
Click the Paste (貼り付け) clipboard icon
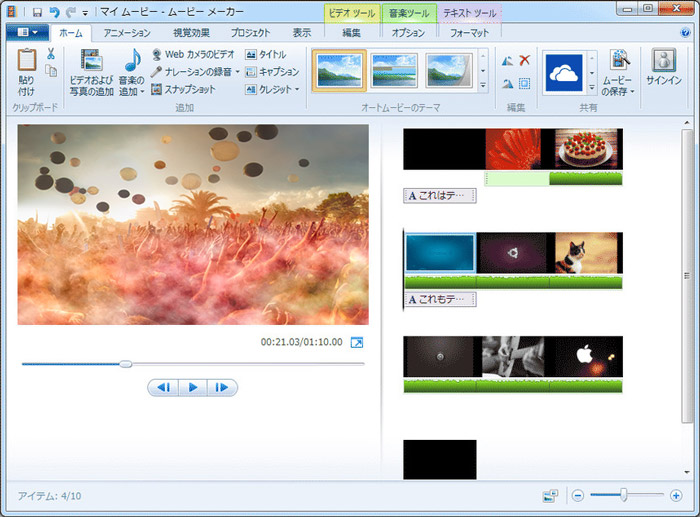point(27,60)
